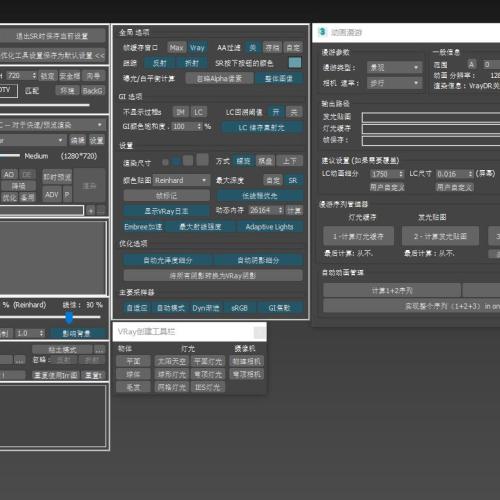Screen dimensions: 500x500
Task: Click the dynamic memory value field
Action: pyautogui.click(x=266, y=210)
